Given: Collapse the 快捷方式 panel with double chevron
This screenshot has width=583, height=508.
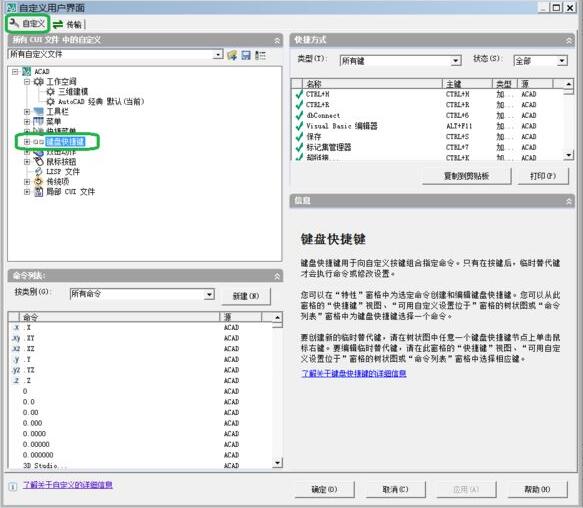Looking at the screenshot, I should tap(569, 40).
